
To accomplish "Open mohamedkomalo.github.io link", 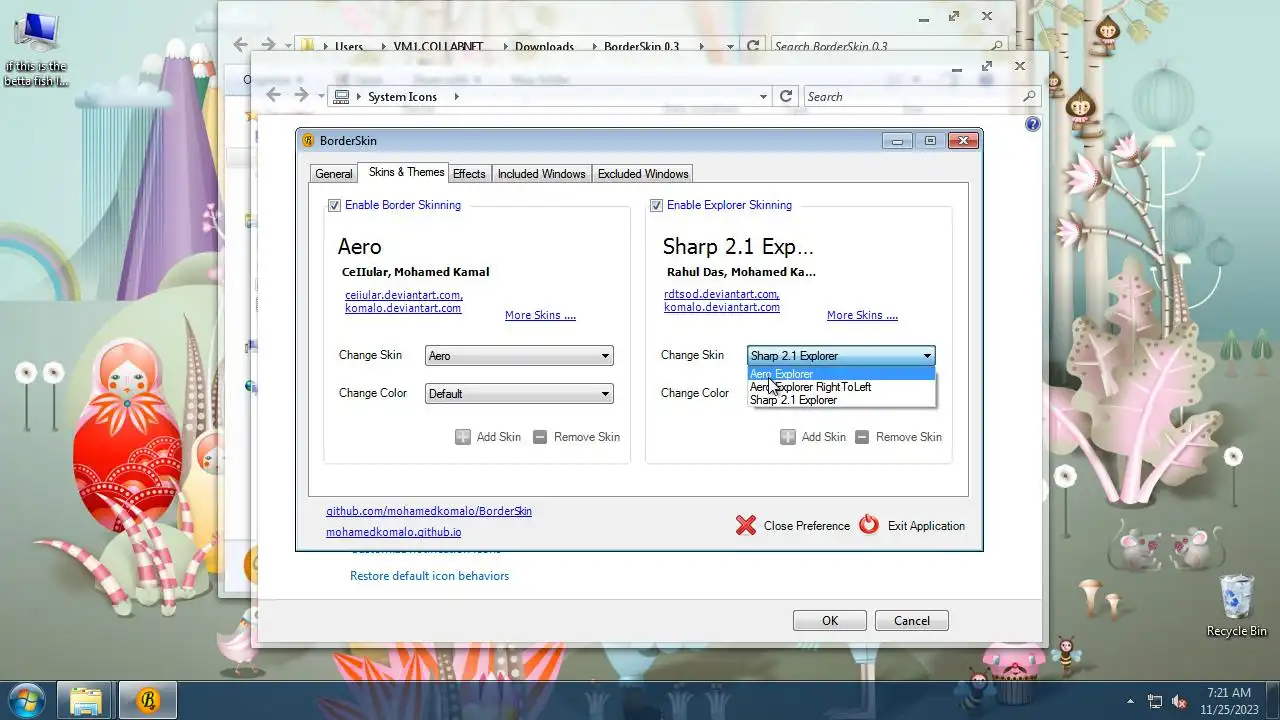I will click(x=394, y=533).
